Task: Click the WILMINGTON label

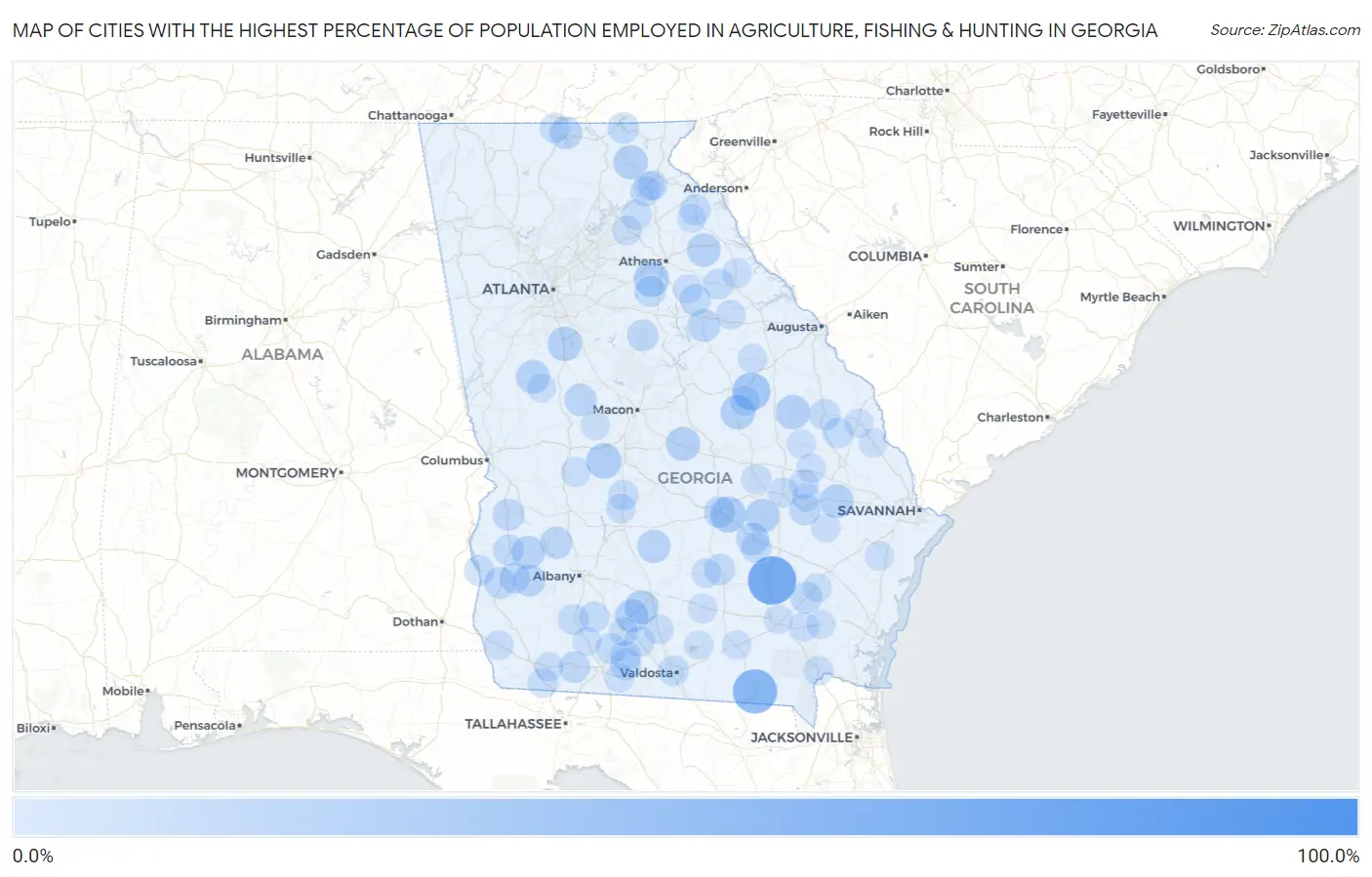Action: click(x=1219, y=225)
